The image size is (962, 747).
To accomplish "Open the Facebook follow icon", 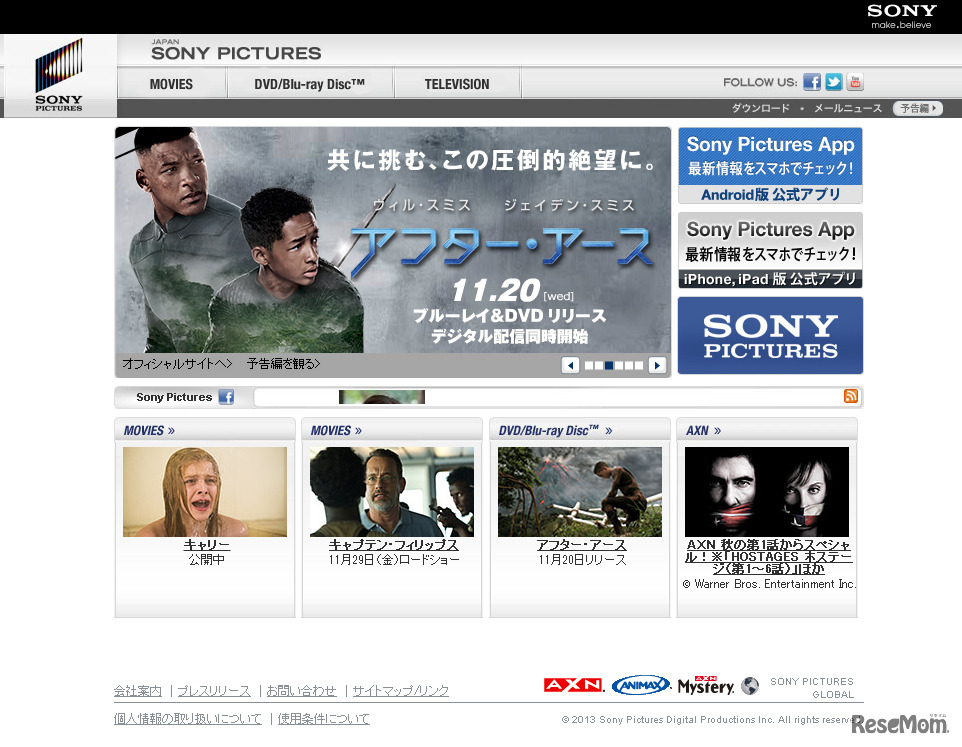I will (x=812, y=82).
